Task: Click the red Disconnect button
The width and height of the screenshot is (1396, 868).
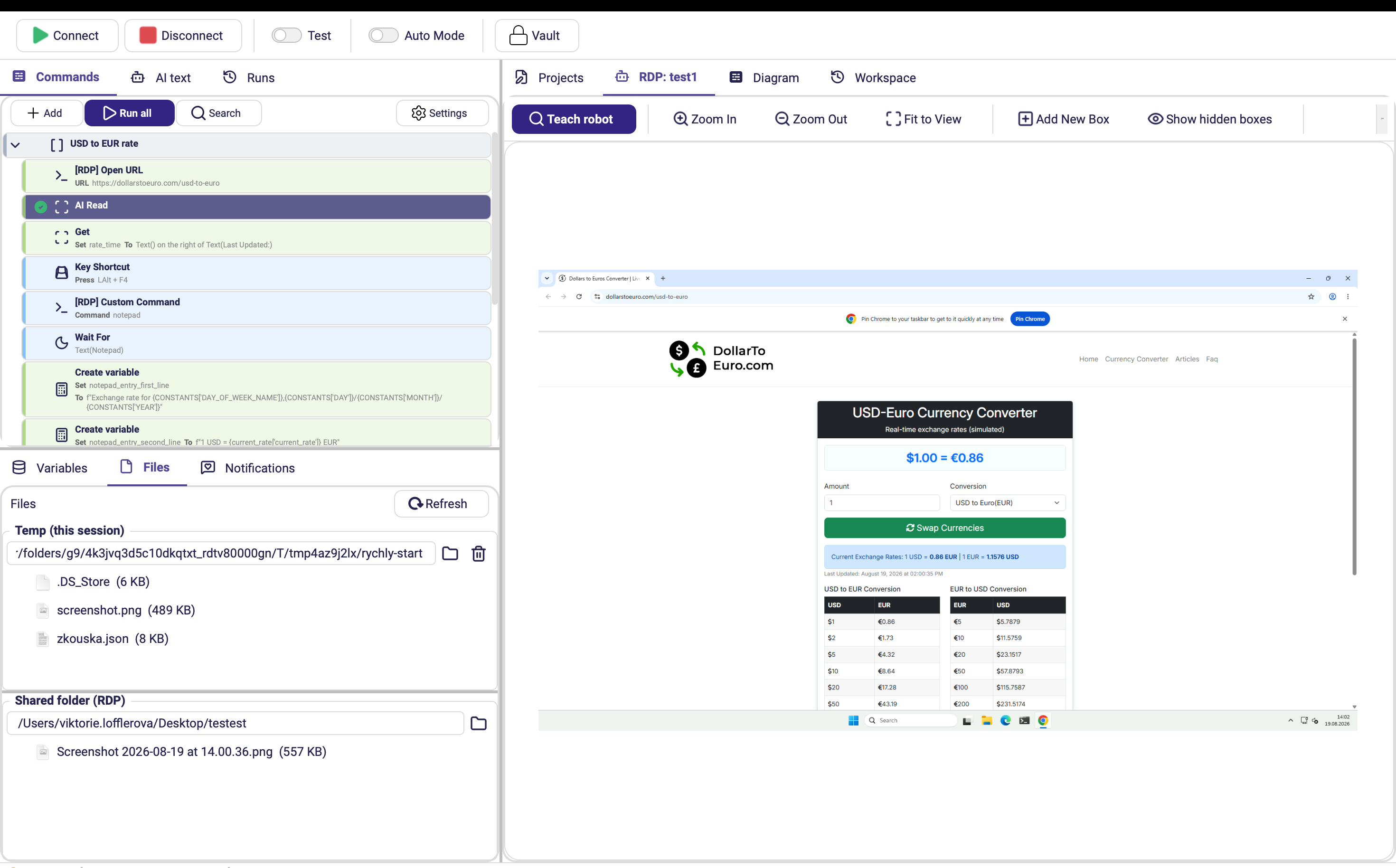Action: 182,36
